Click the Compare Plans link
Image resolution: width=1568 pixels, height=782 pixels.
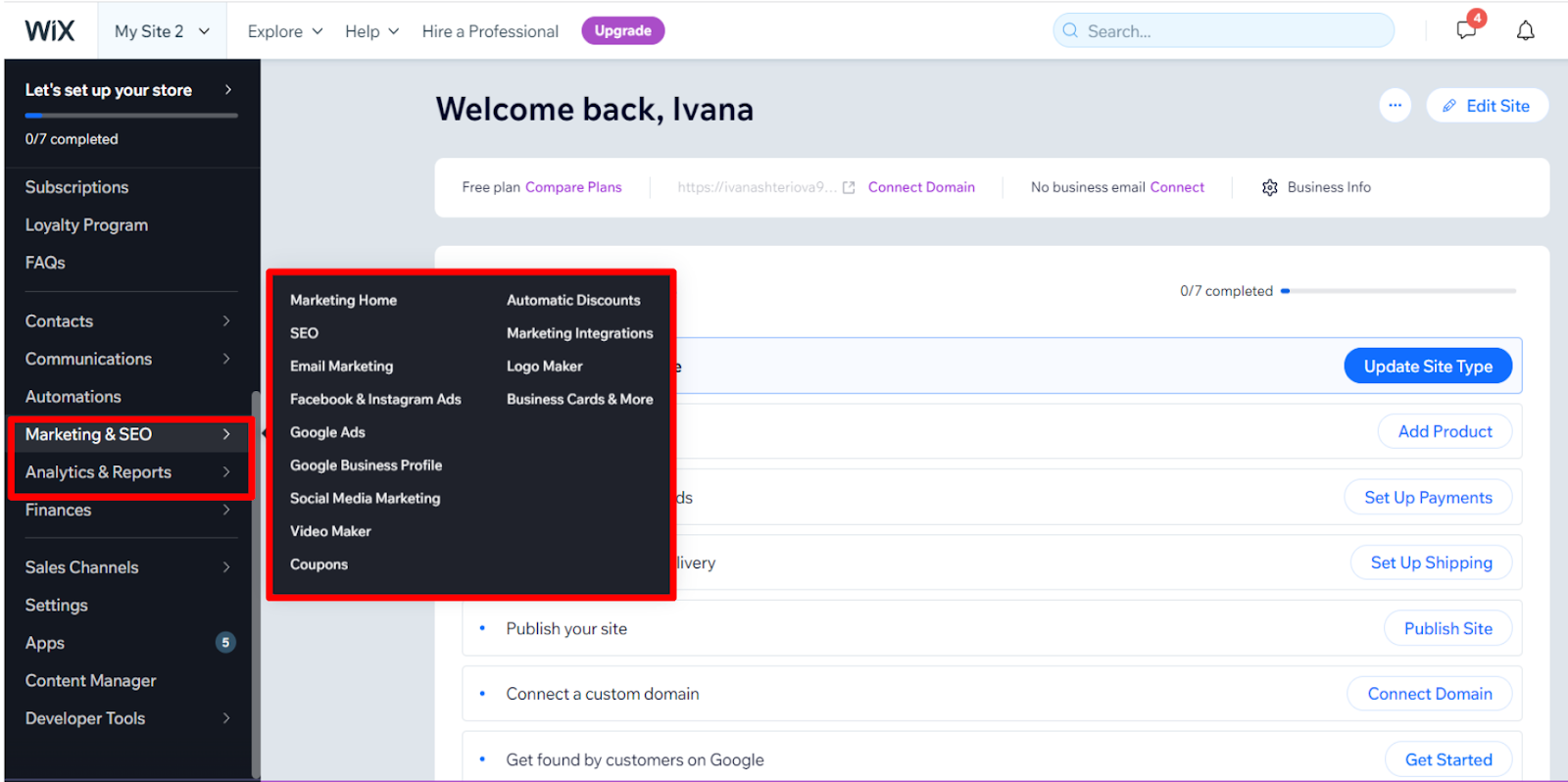[x=573, y=187]
